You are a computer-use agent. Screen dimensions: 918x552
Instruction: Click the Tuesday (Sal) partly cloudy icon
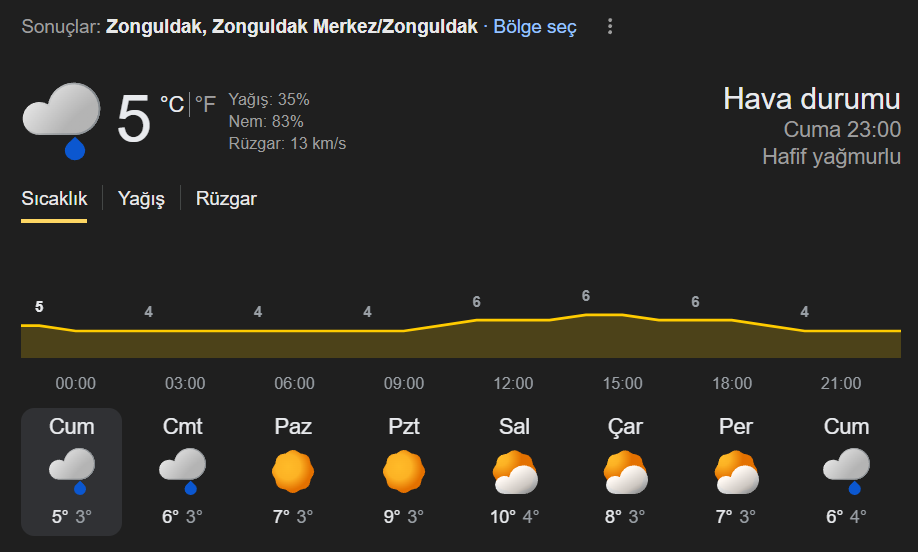514,472
